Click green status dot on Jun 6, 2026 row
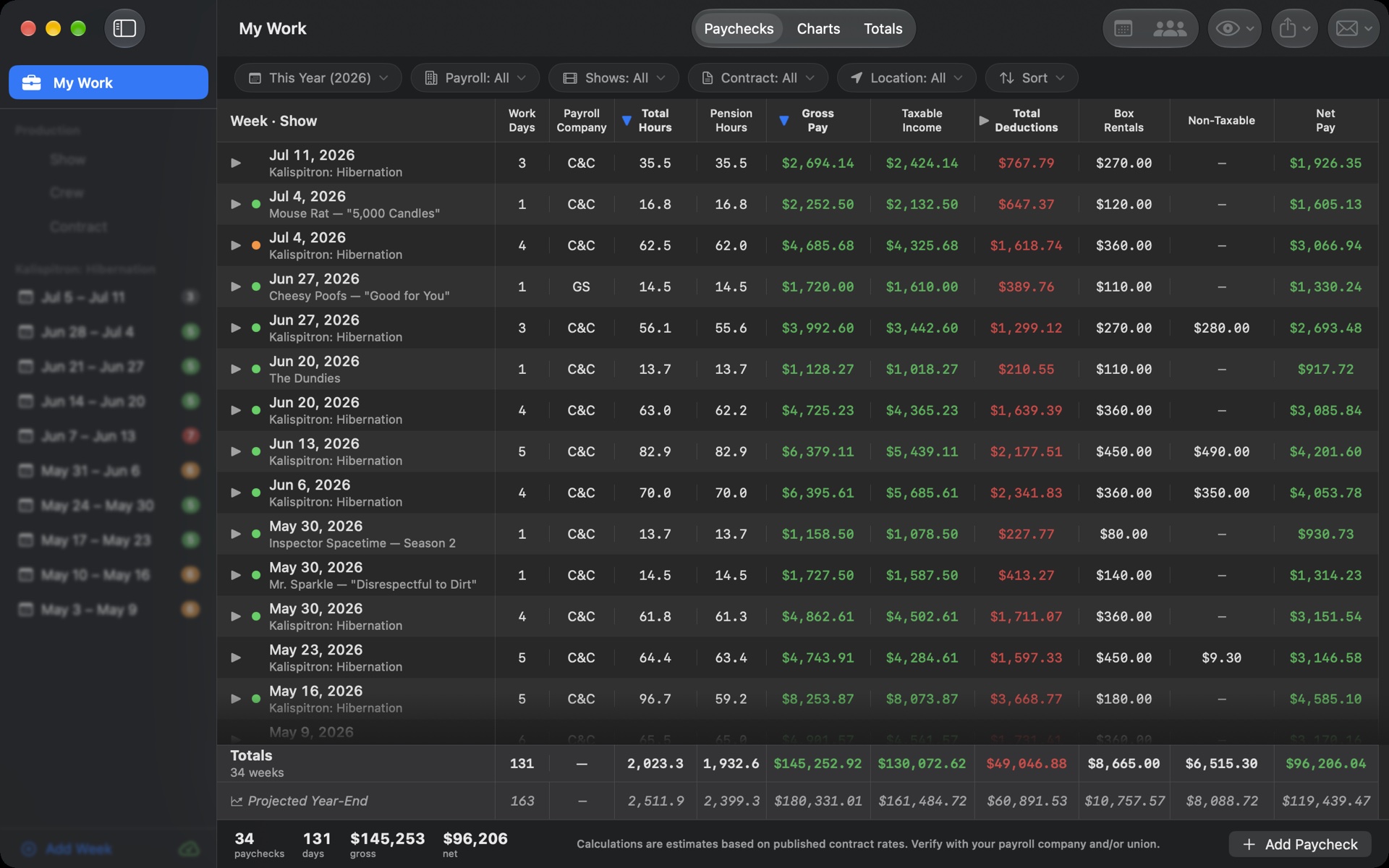 tap(256, 493)
